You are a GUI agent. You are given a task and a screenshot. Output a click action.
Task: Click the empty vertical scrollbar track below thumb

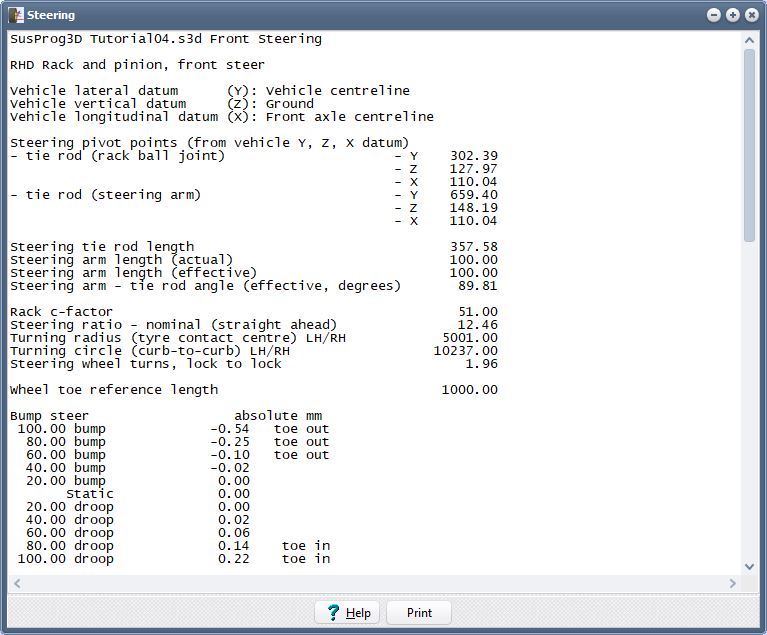tap(749, 400)
